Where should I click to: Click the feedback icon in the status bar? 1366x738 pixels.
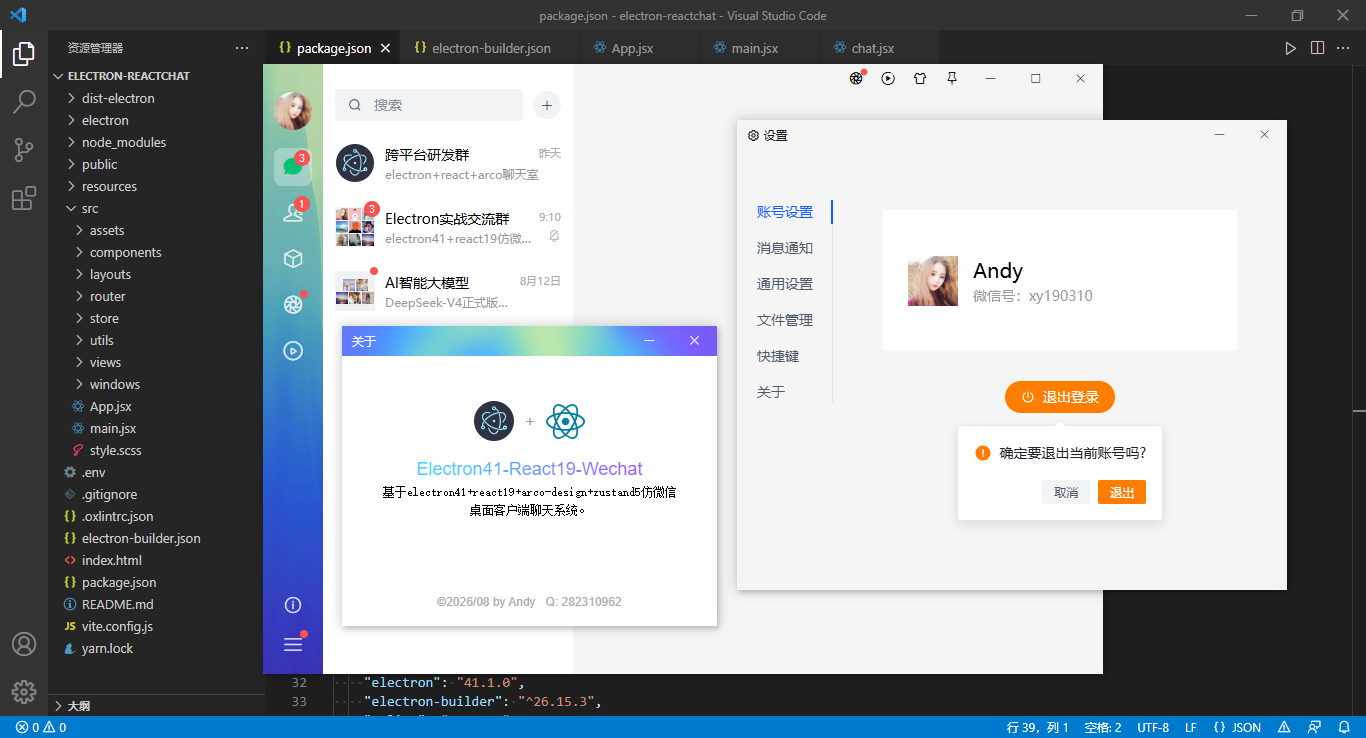click(x=1316, y=727)
